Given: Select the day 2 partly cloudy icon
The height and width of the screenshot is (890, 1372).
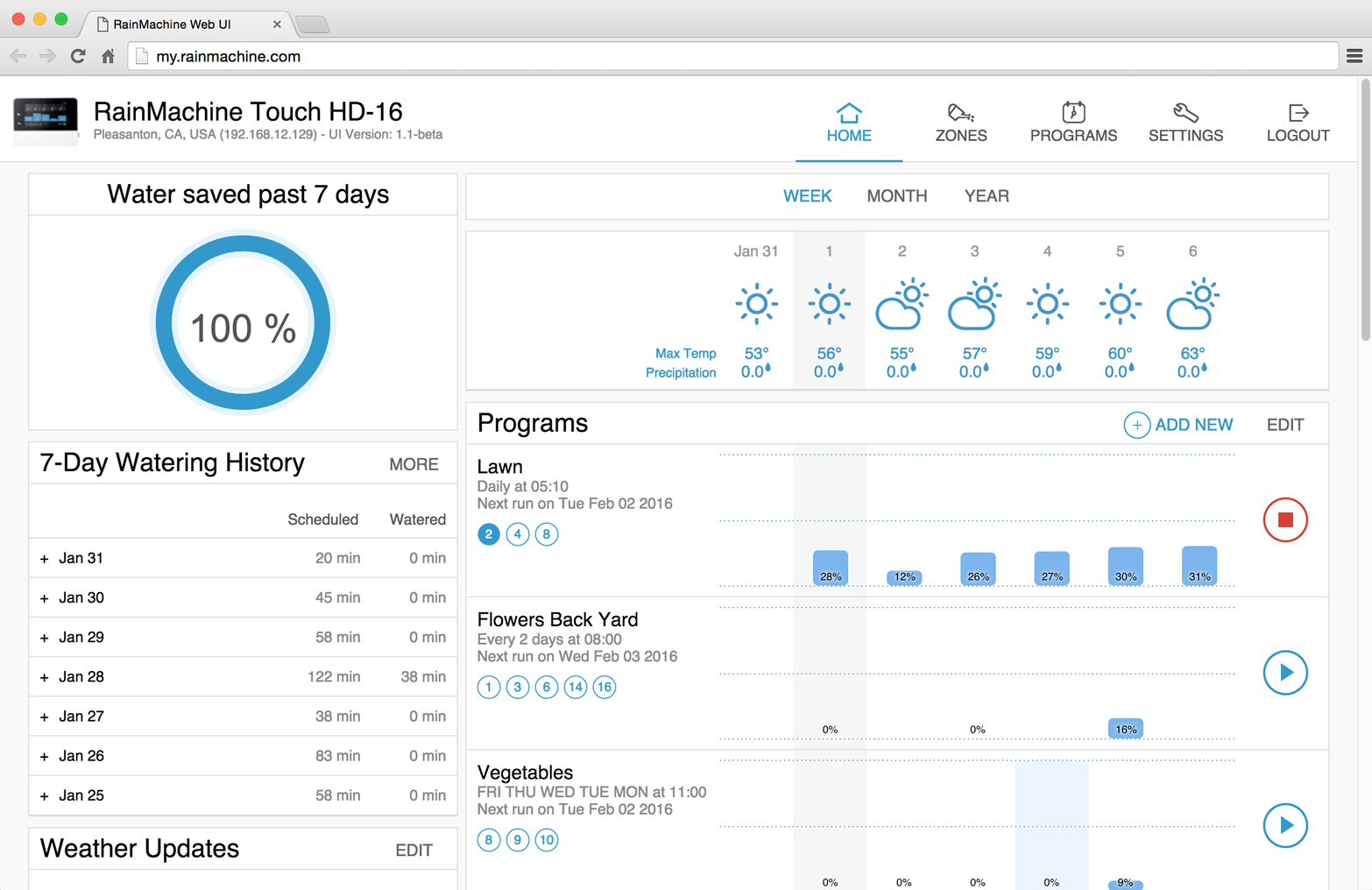Looking at the screenshot, I should [902, 304].
